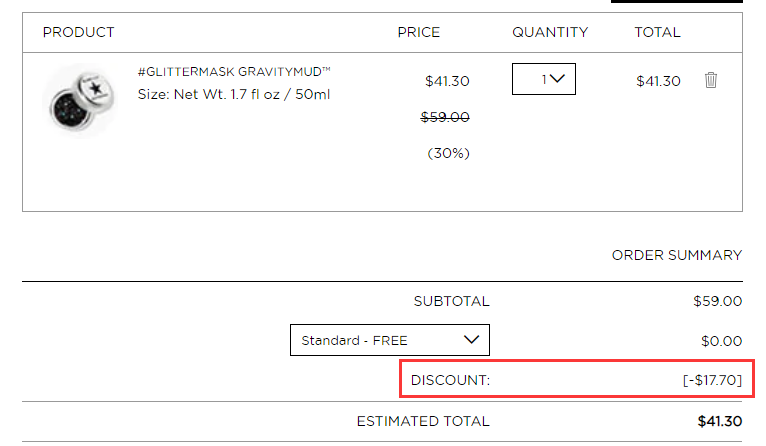Open the Standard - FREE shipping dropdown
The width and height of the screenshot is (766, 446).
(x=390, y=340)
